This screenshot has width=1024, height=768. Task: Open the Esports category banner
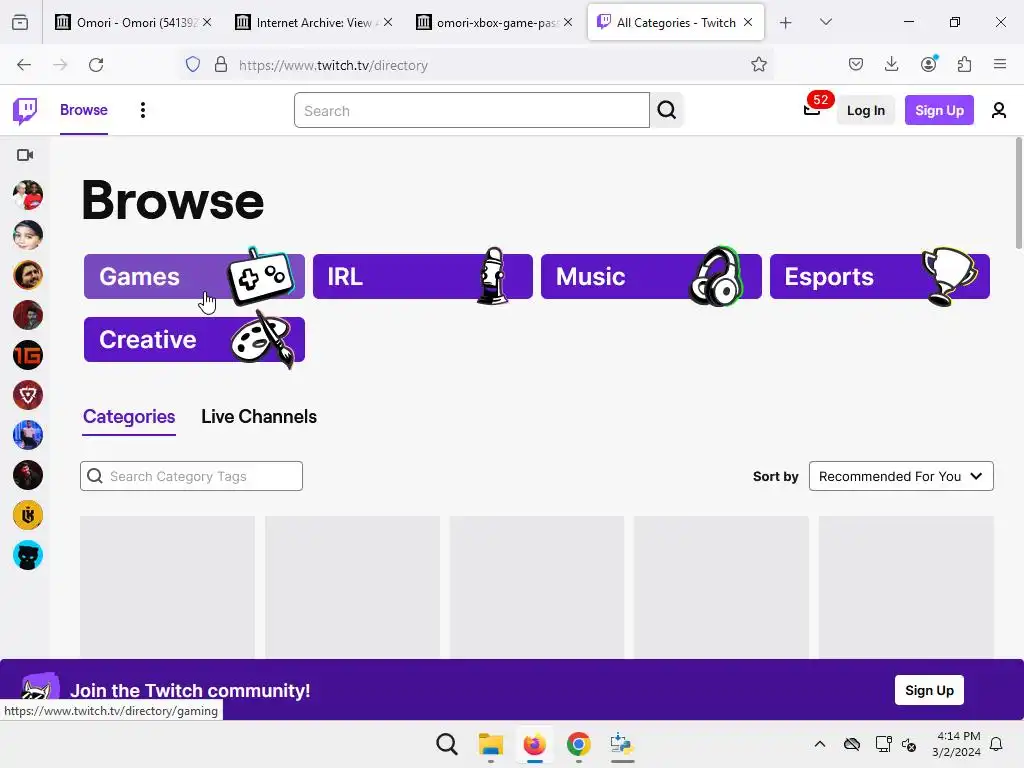[880, 276]
